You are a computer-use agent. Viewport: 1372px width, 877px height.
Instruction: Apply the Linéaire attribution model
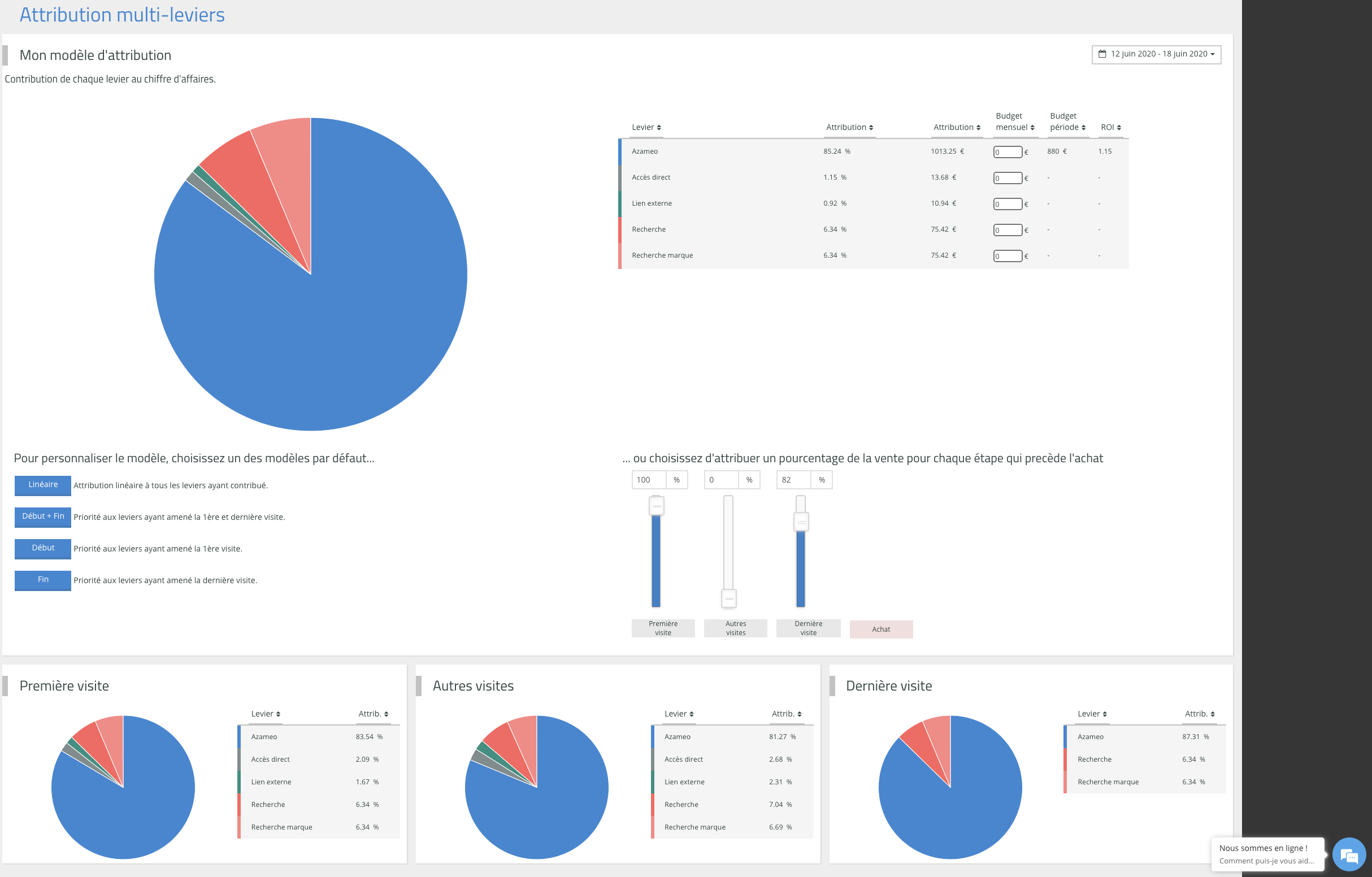[x=43, y=485]
